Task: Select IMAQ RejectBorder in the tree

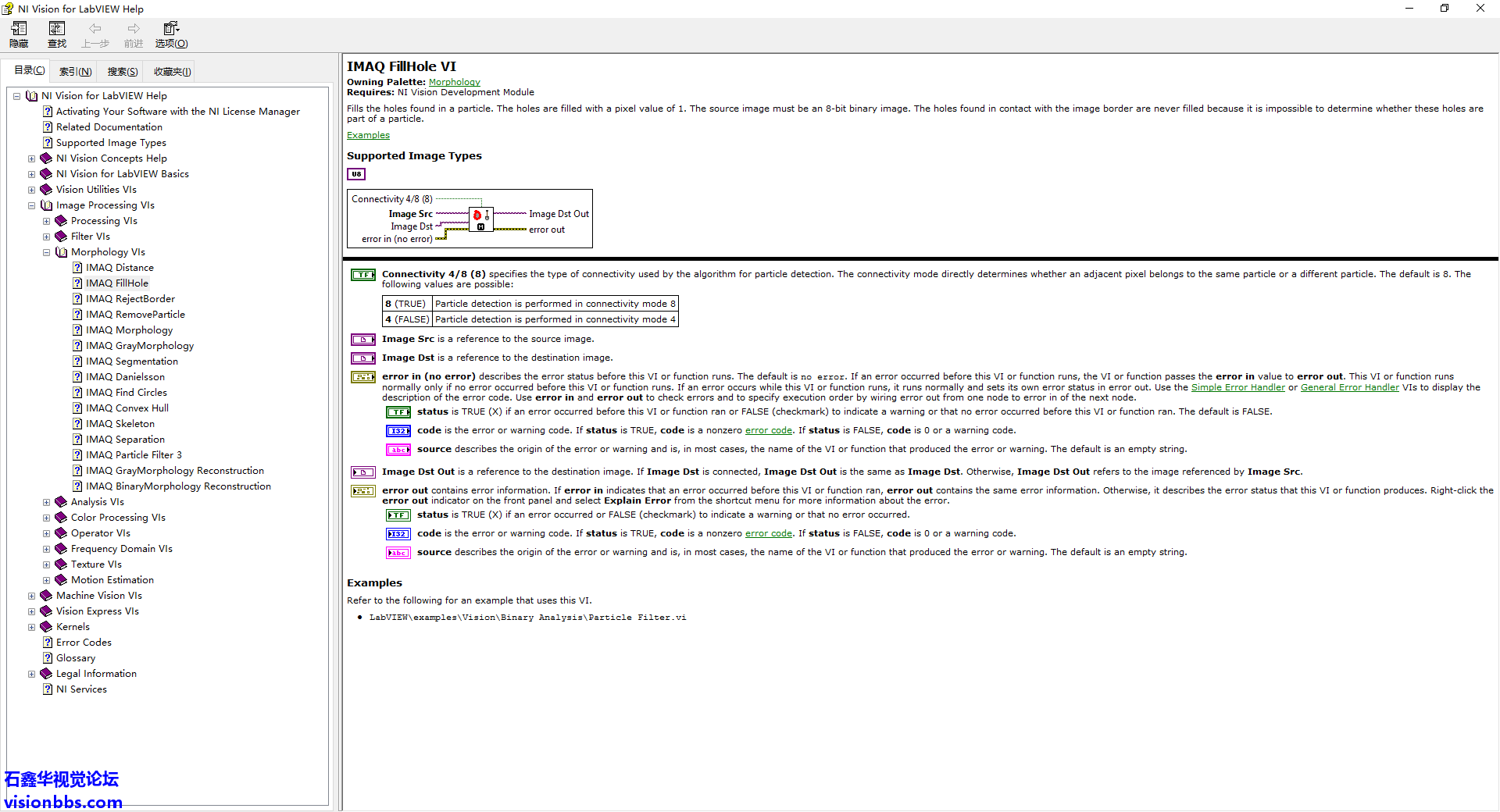Action: [130, 299]
